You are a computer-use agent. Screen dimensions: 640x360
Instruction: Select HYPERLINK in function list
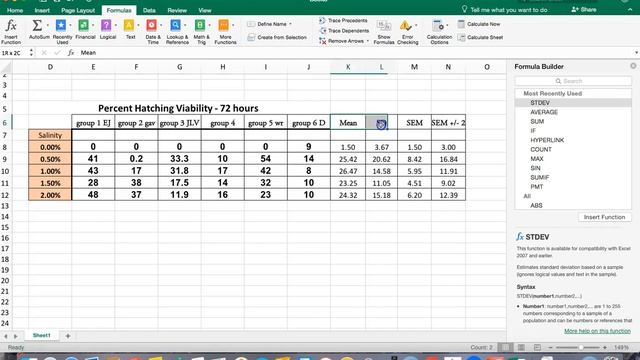pyautogui.click(x=547, y=140)
